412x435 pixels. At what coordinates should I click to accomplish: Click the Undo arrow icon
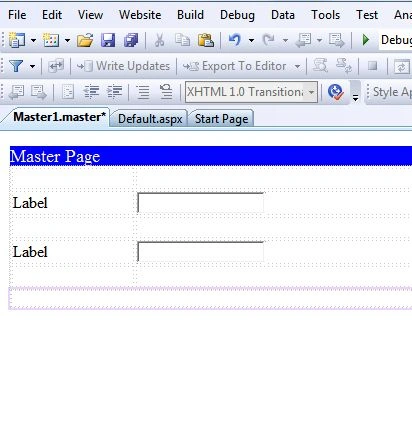coord(235,40)
